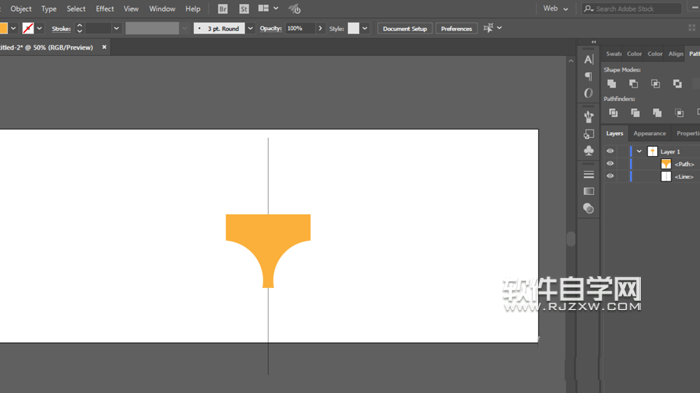Open the Adobe Stock (St) icon
This screenshot has height=393, width=700.
pyautogui.click(x=244, y=9)
